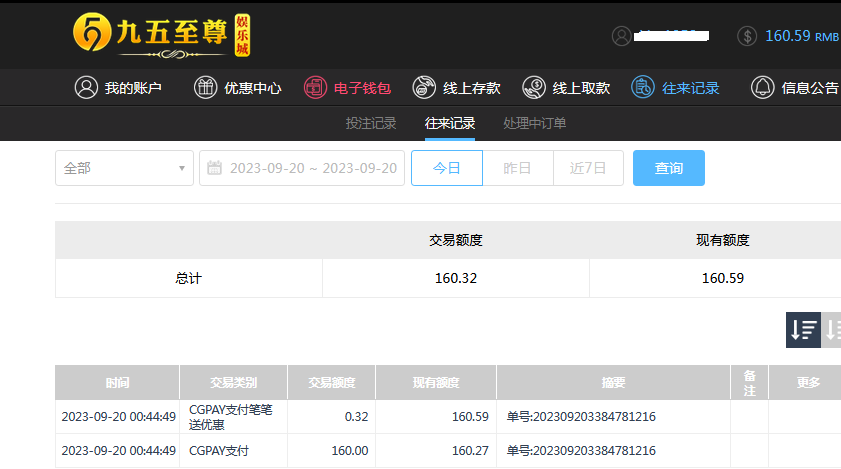Select the 今日 date filter
This screenshot has width=841, height=469.
pyautogui.click(x=447, y=168)
